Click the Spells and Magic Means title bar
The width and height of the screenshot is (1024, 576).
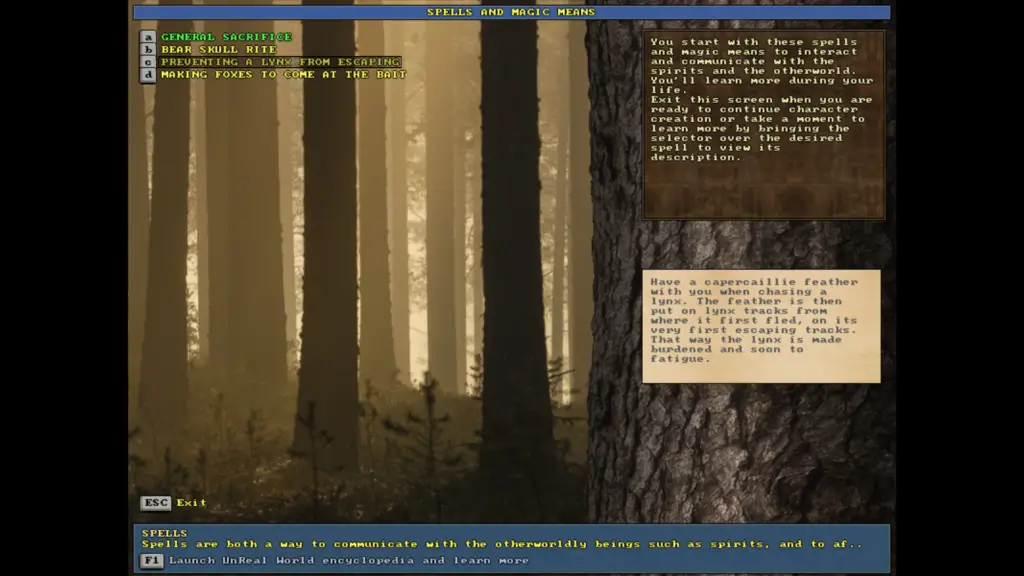point(511,12)
